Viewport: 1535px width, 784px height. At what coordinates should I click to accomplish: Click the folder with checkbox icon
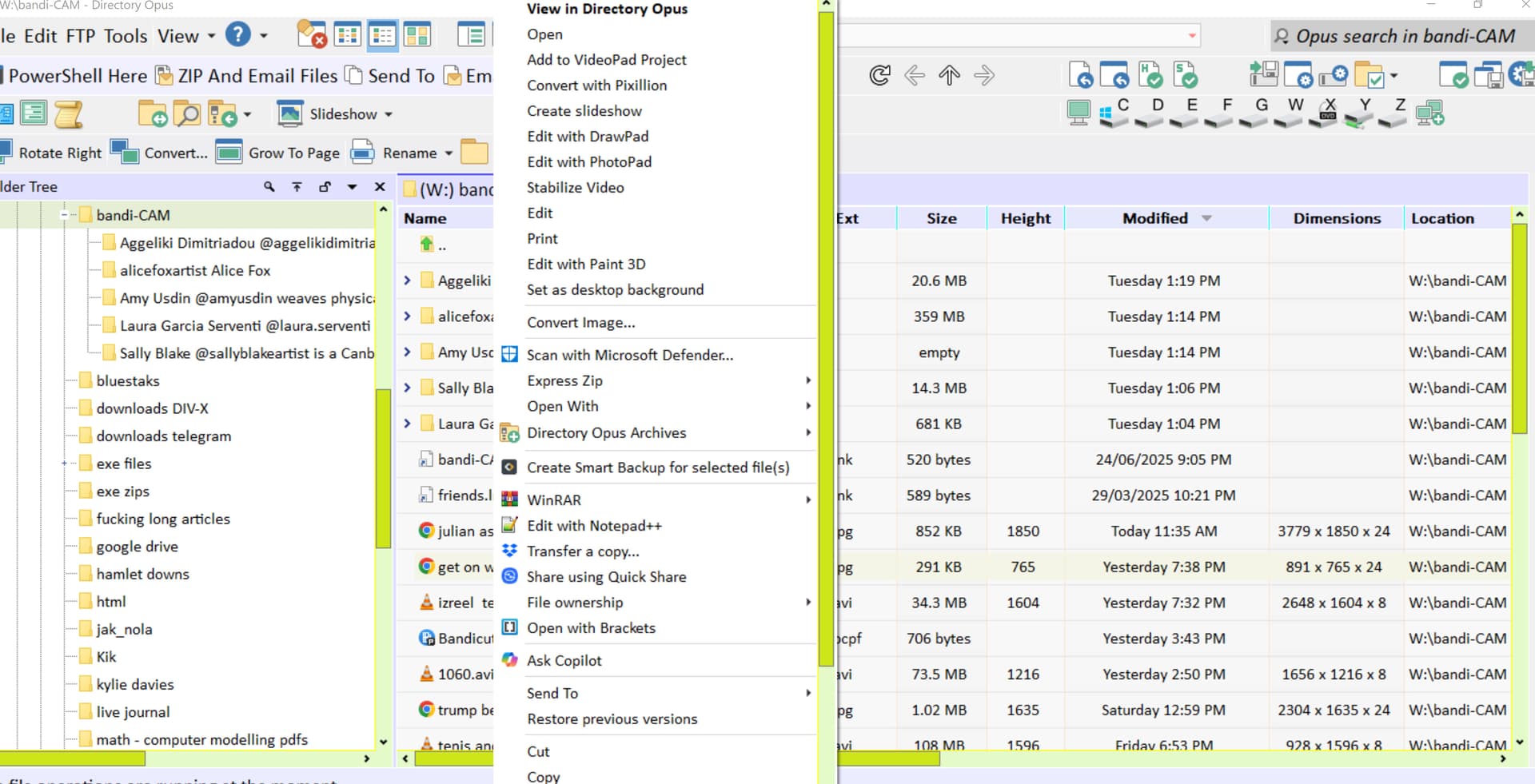tap(1370, 75)
